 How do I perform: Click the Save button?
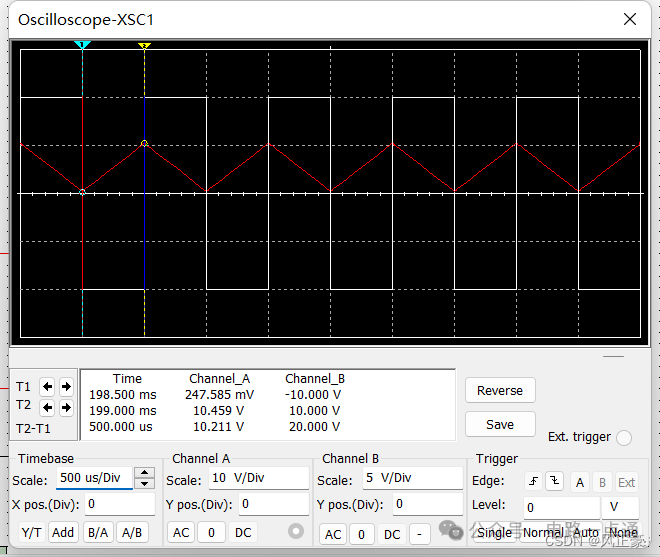(500, 424)
